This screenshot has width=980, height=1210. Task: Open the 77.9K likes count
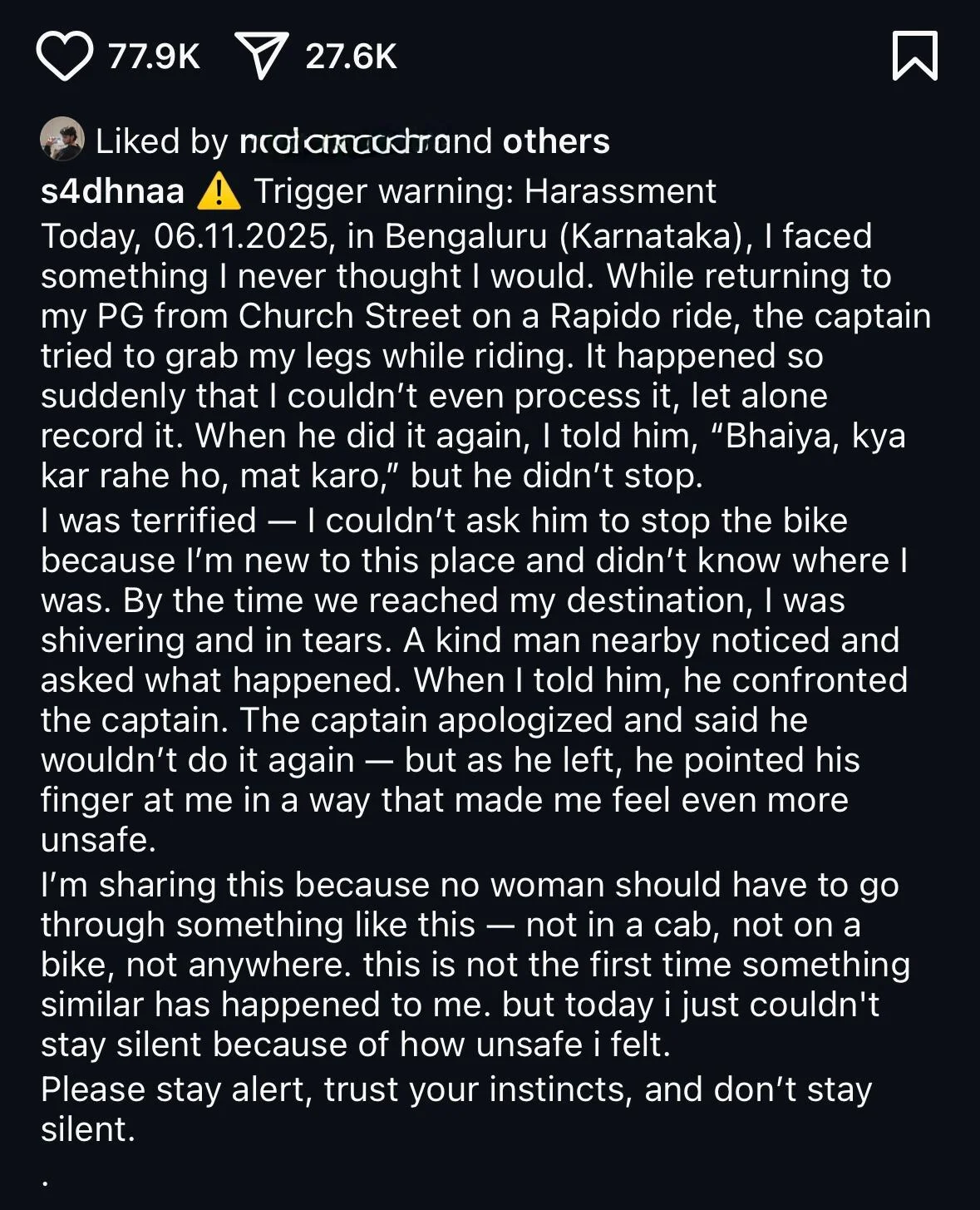click(155, 57)
